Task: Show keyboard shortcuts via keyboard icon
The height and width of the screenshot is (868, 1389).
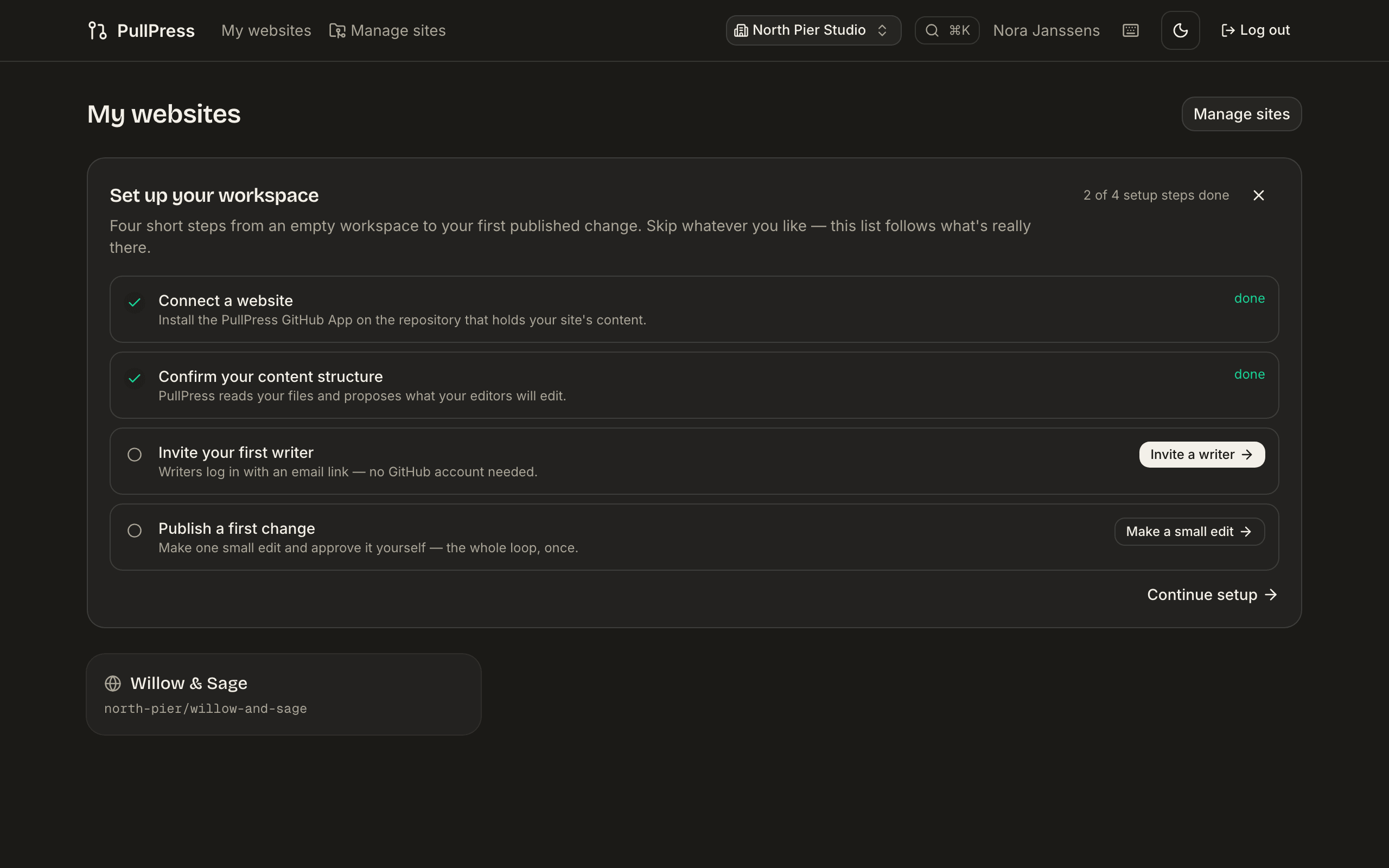Action: 1130,30
